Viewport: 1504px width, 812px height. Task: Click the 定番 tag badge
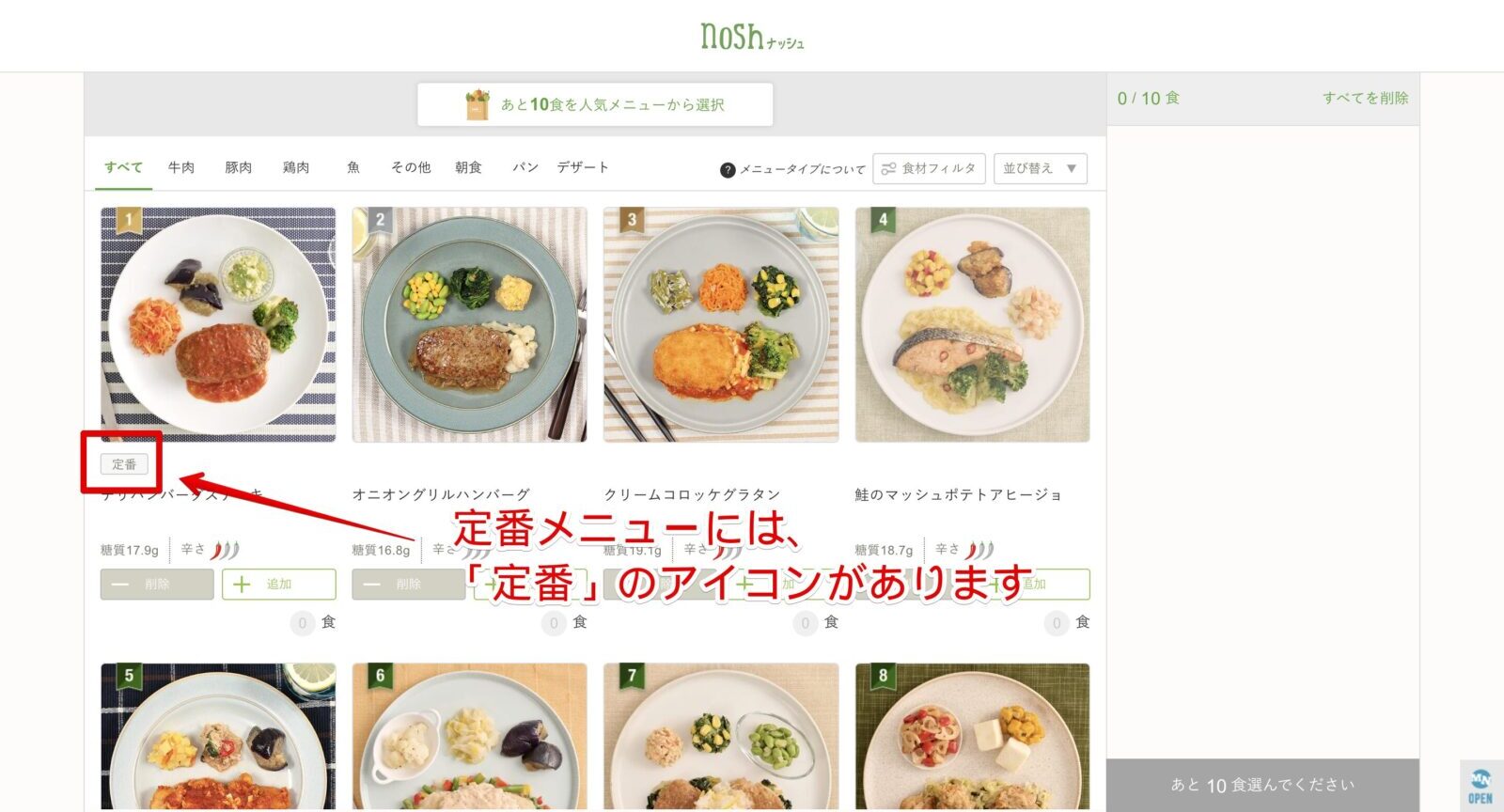pos(124,464)
